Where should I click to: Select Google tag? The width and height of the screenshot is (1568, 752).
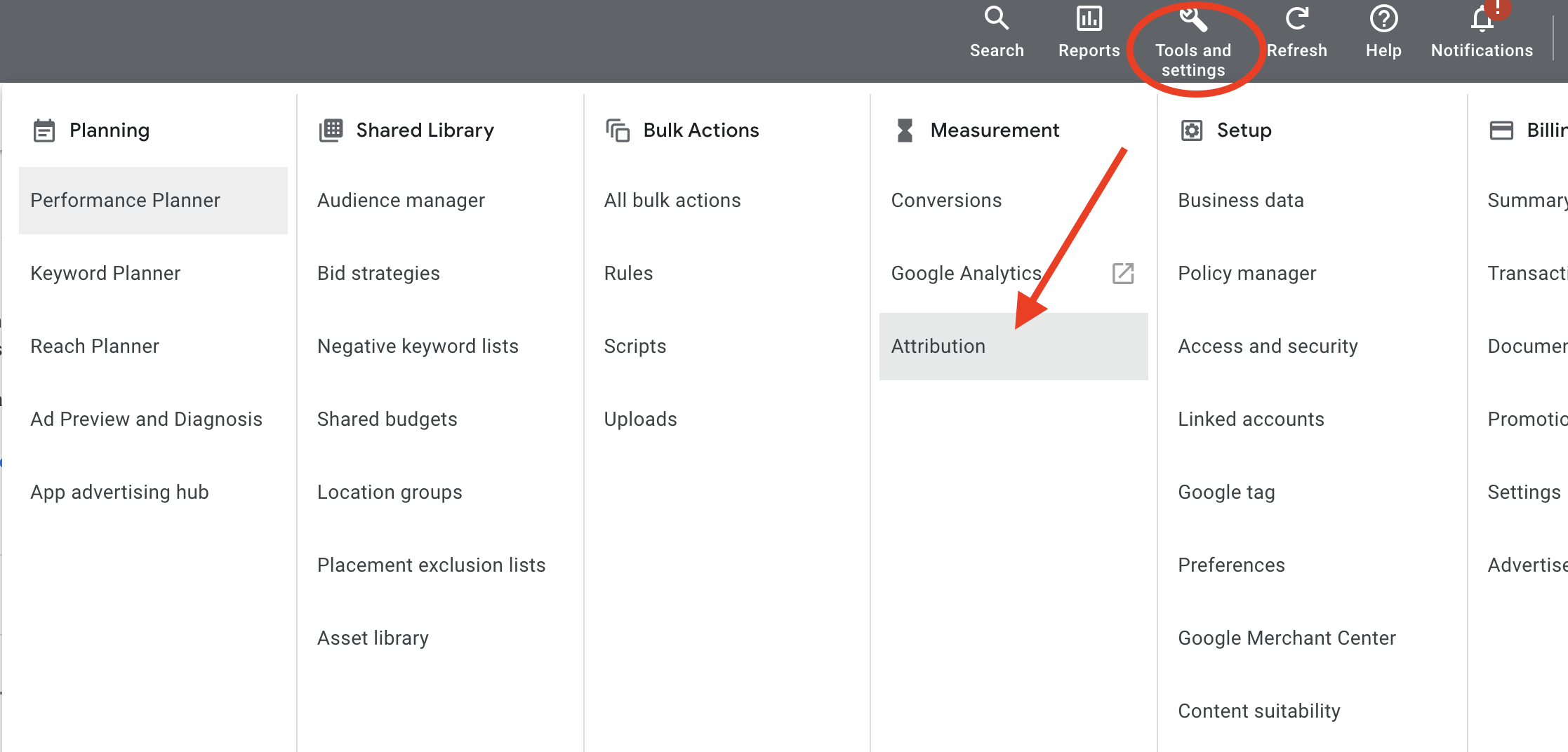pyautogui.click(x=1226, y=492)
